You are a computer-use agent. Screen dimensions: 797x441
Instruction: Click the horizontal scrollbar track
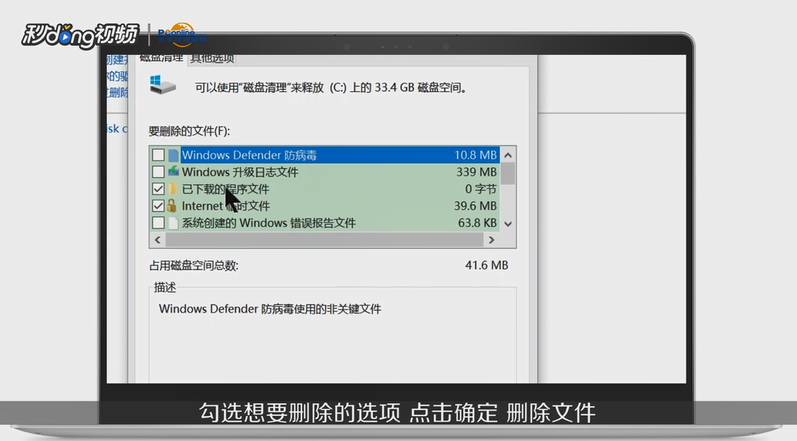[324, 240]
